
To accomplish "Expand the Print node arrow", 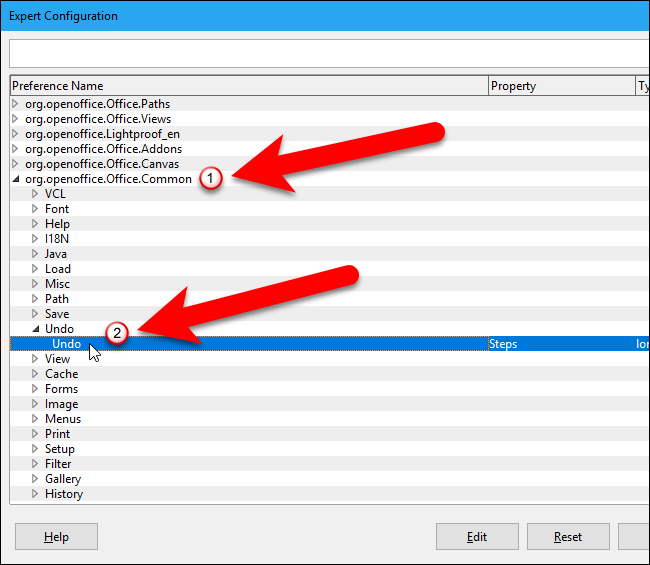I will click(35, 434).
